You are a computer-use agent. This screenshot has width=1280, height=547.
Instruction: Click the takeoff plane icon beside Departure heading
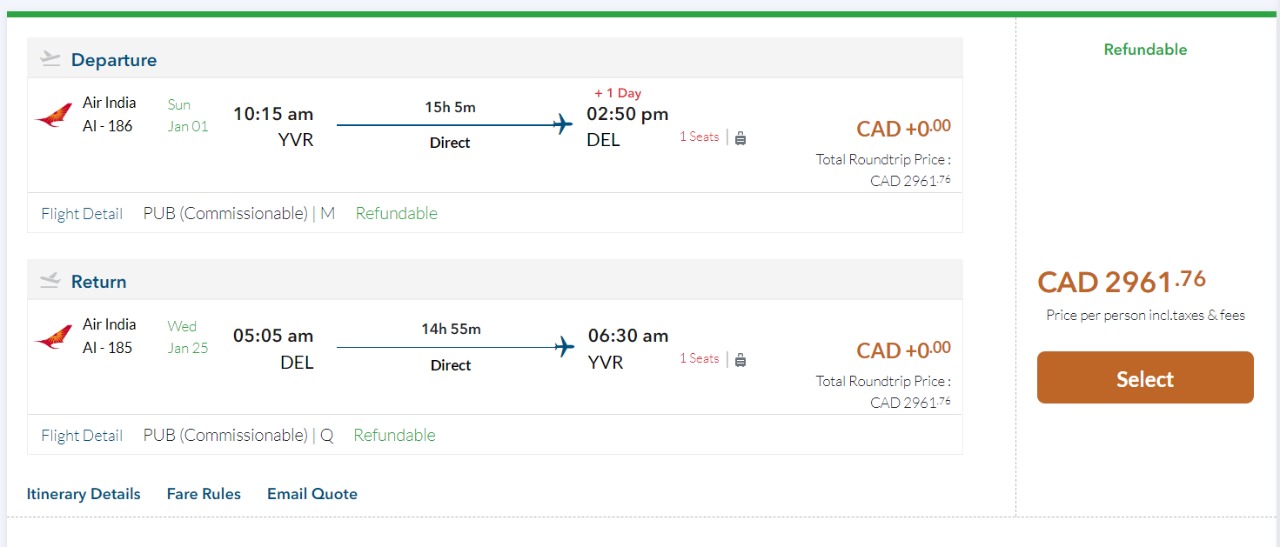click(50, 59)
